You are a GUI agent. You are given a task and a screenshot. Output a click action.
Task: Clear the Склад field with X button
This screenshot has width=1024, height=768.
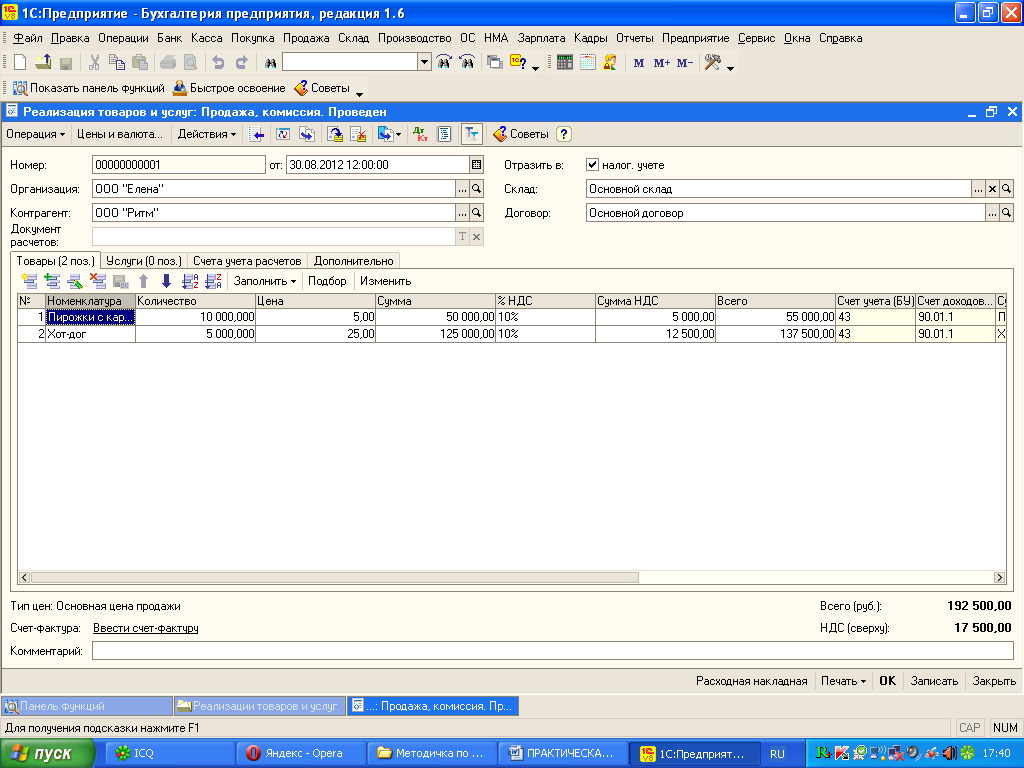992,189
